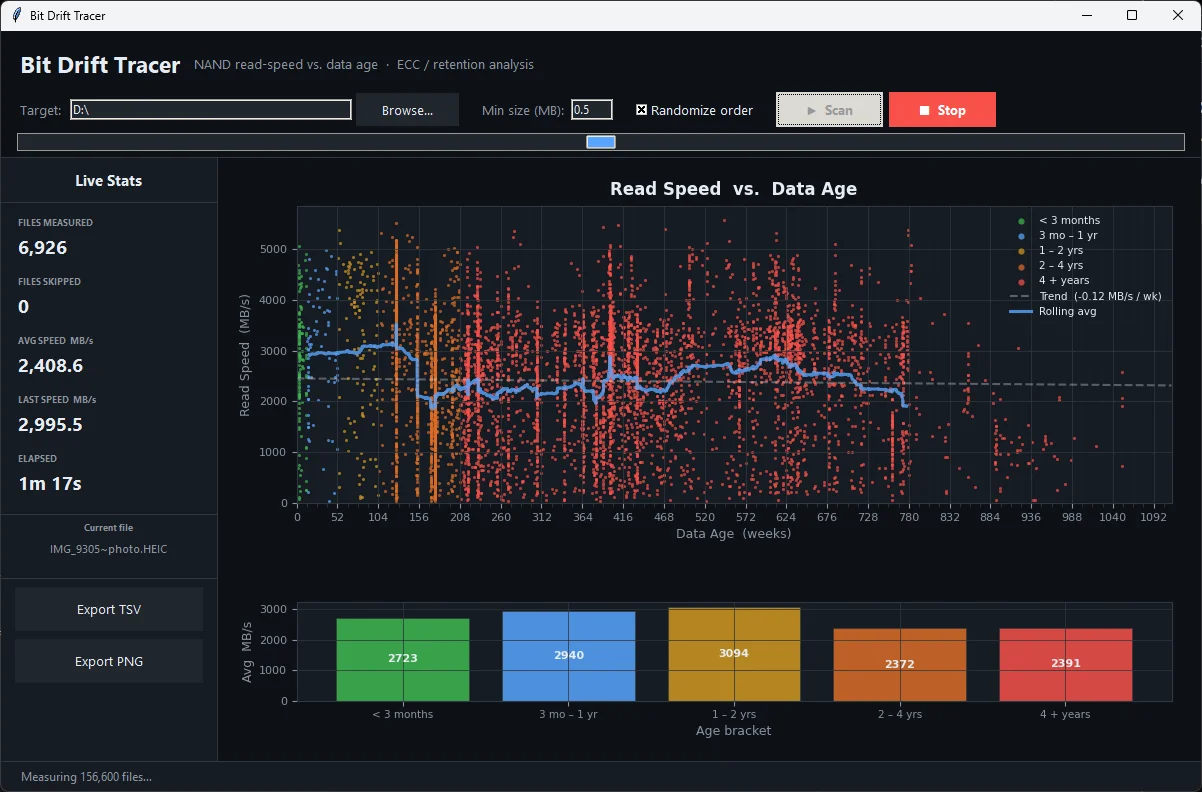1202x792 pixels.
Task: Click the Avg Speed value 2,408.6
Action: (51, 366)
